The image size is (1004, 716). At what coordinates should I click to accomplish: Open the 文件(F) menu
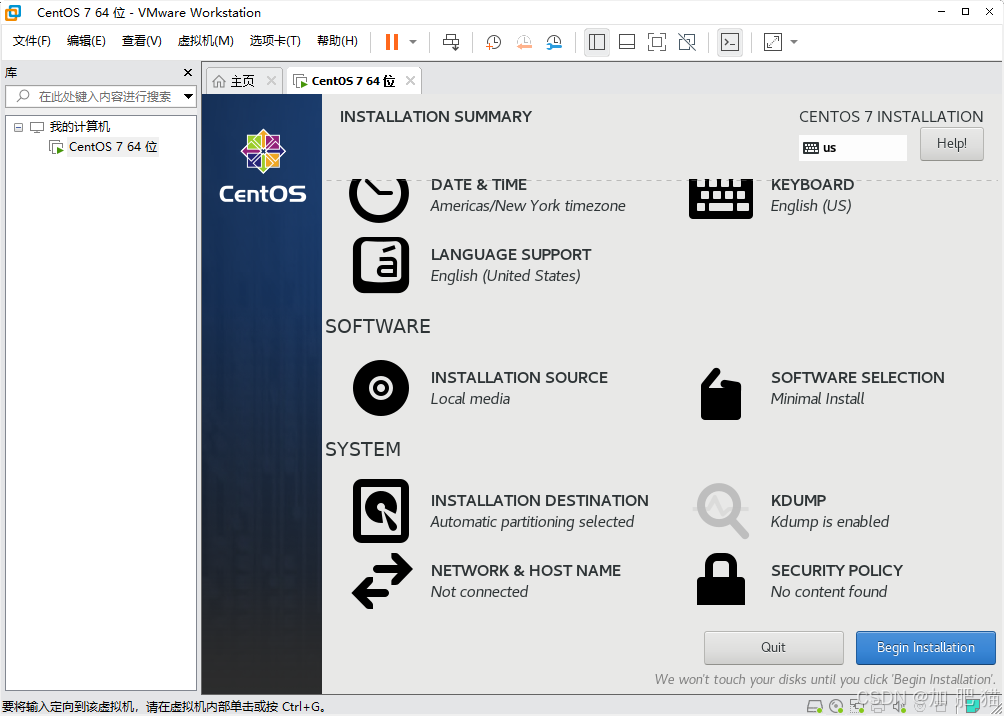tap(32, 41)
